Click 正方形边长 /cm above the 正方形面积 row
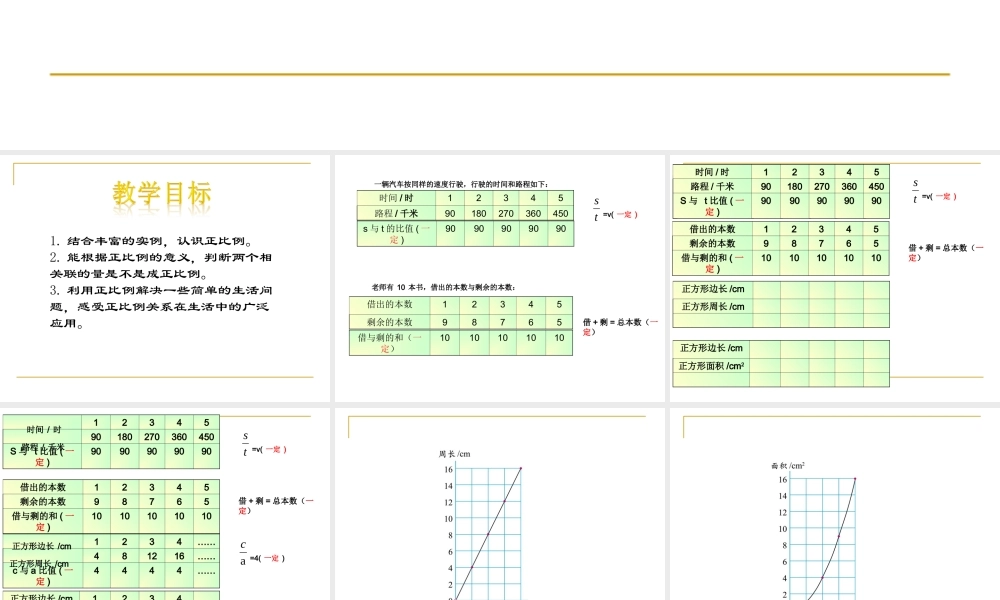The image size is (1000, 600). pos(711,348)
